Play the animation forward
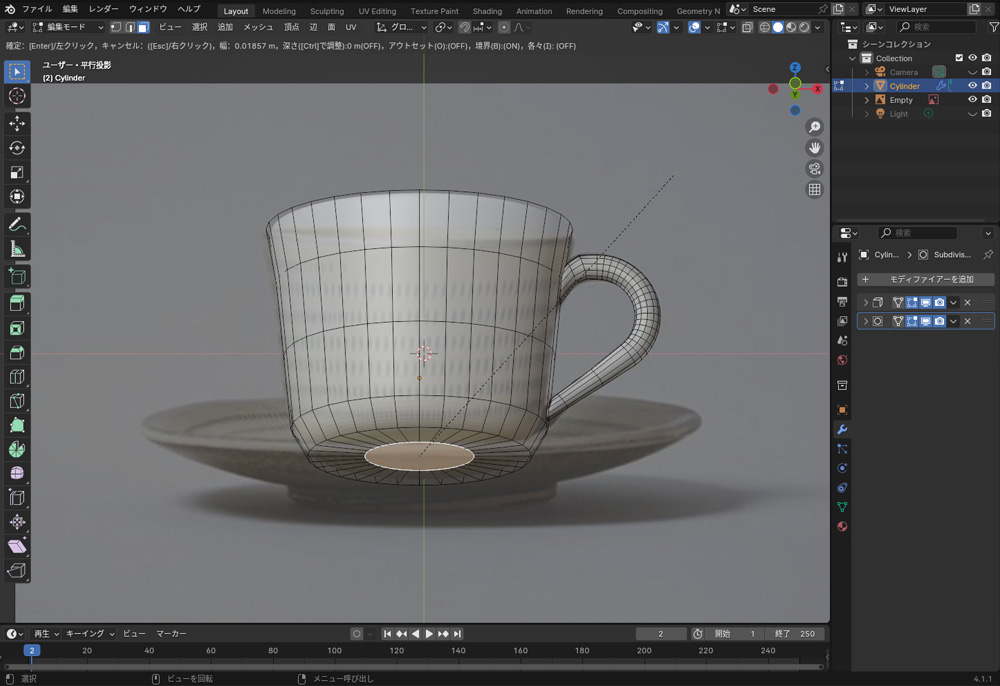 (429, 633)
